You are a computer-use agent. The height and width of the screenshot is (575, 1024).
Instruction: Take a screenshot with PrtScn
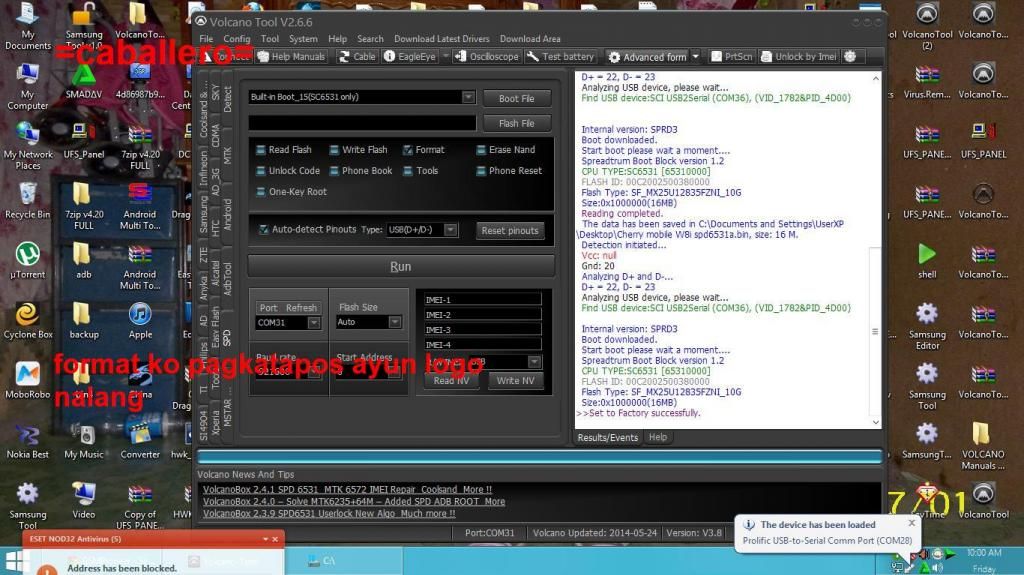pos(731,57)
